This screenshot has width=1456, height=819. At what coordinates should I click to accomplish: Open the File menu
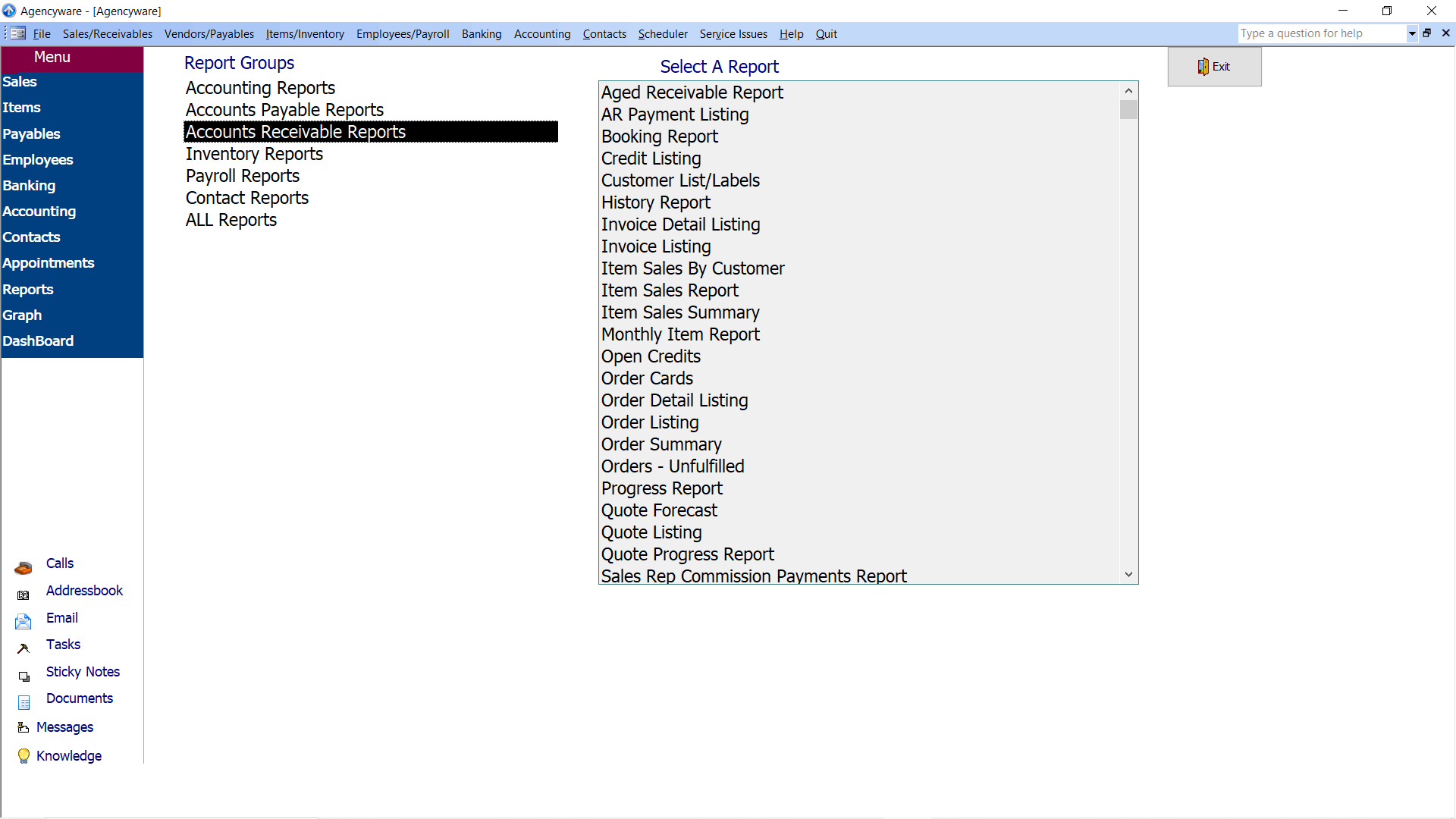point(42,34)
